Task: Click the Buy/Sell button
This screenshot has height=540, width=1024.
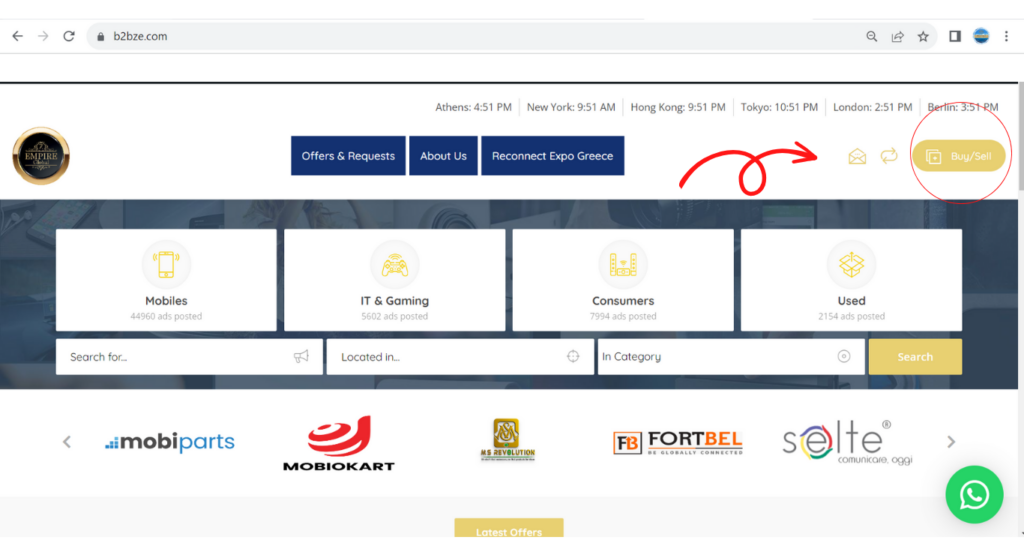Action: point(958,156)
